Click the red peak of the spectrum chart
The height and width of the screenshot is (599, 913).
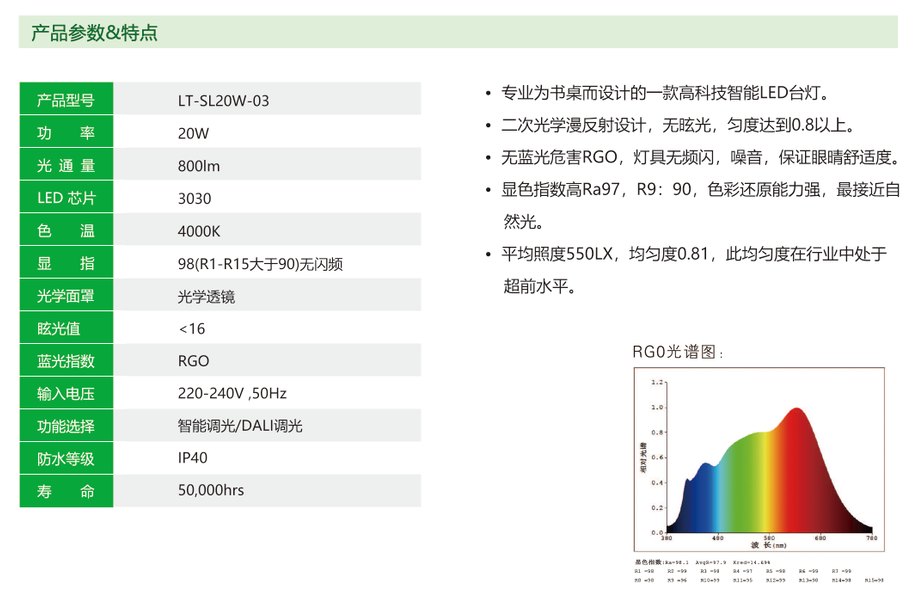[x=796, y=430]
